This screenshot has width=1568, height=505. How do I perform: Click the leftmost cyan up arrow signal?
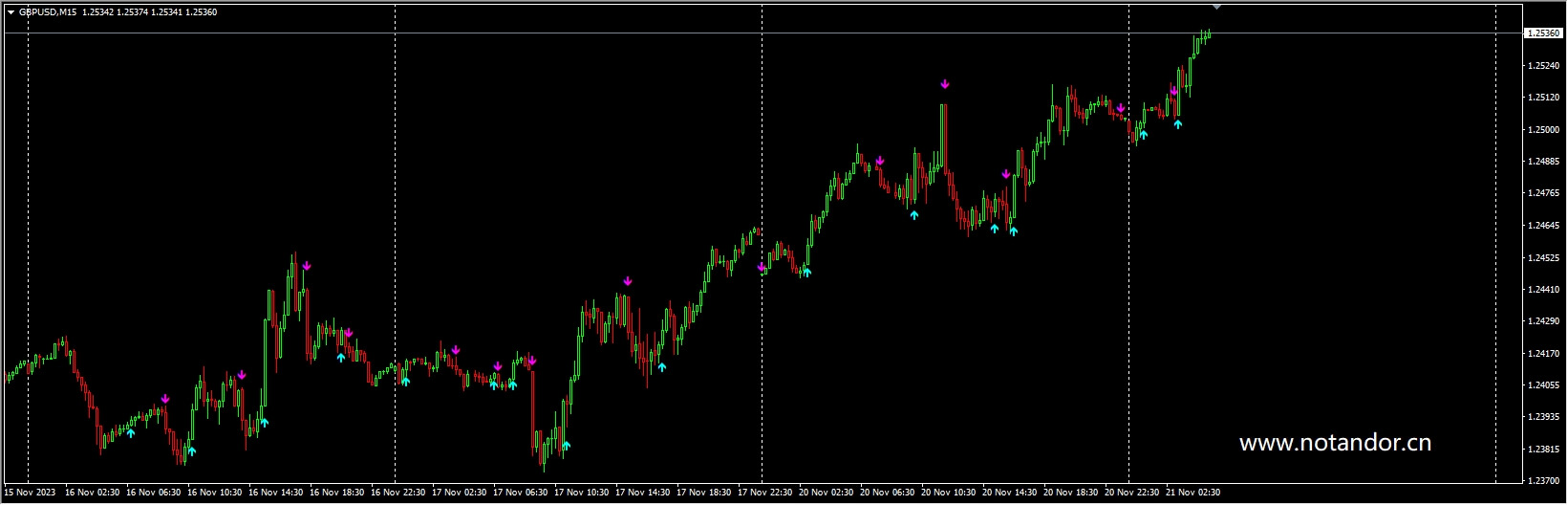131,433
